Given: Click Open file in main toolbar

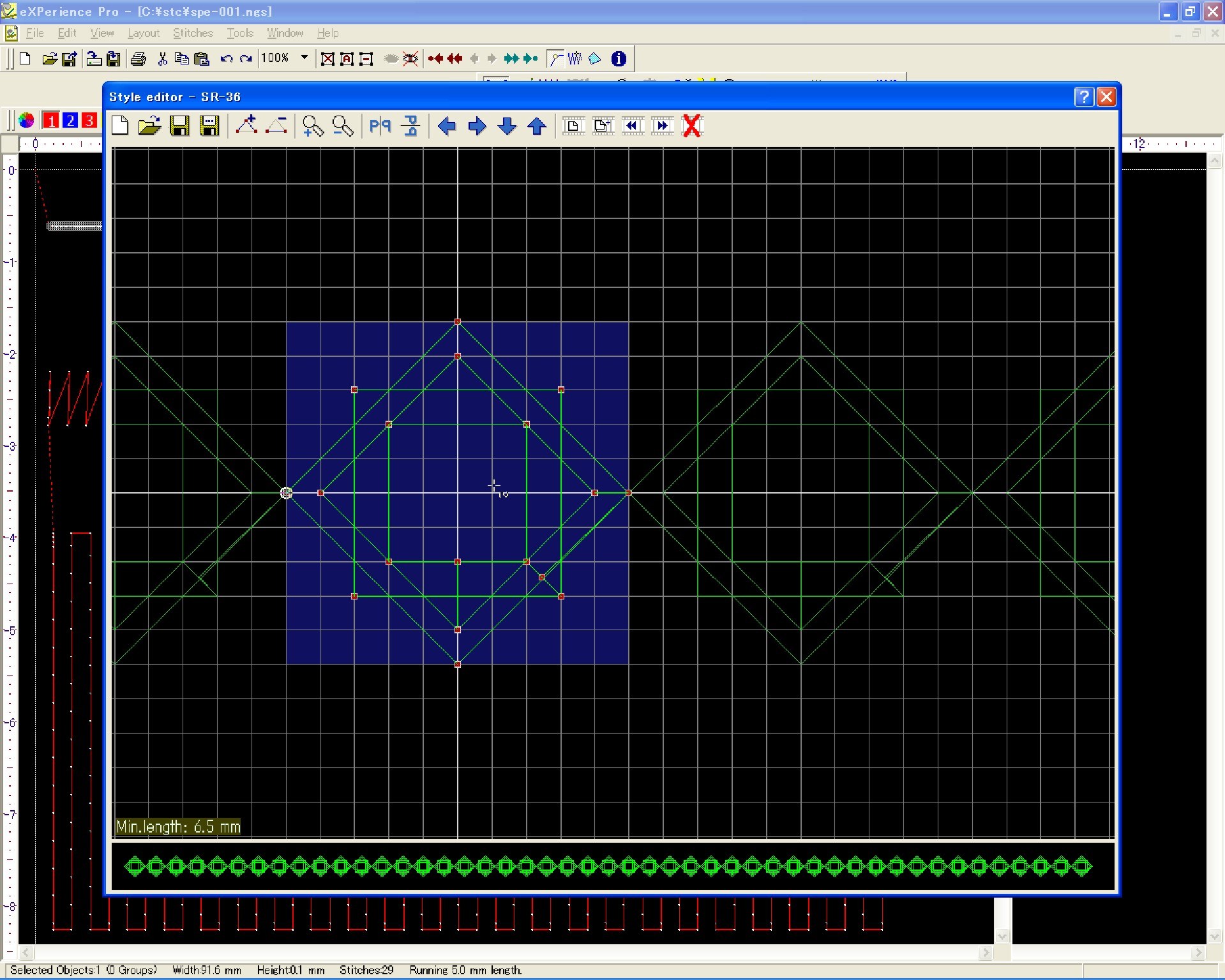Looking at the screenshot, I should point(49,59).
